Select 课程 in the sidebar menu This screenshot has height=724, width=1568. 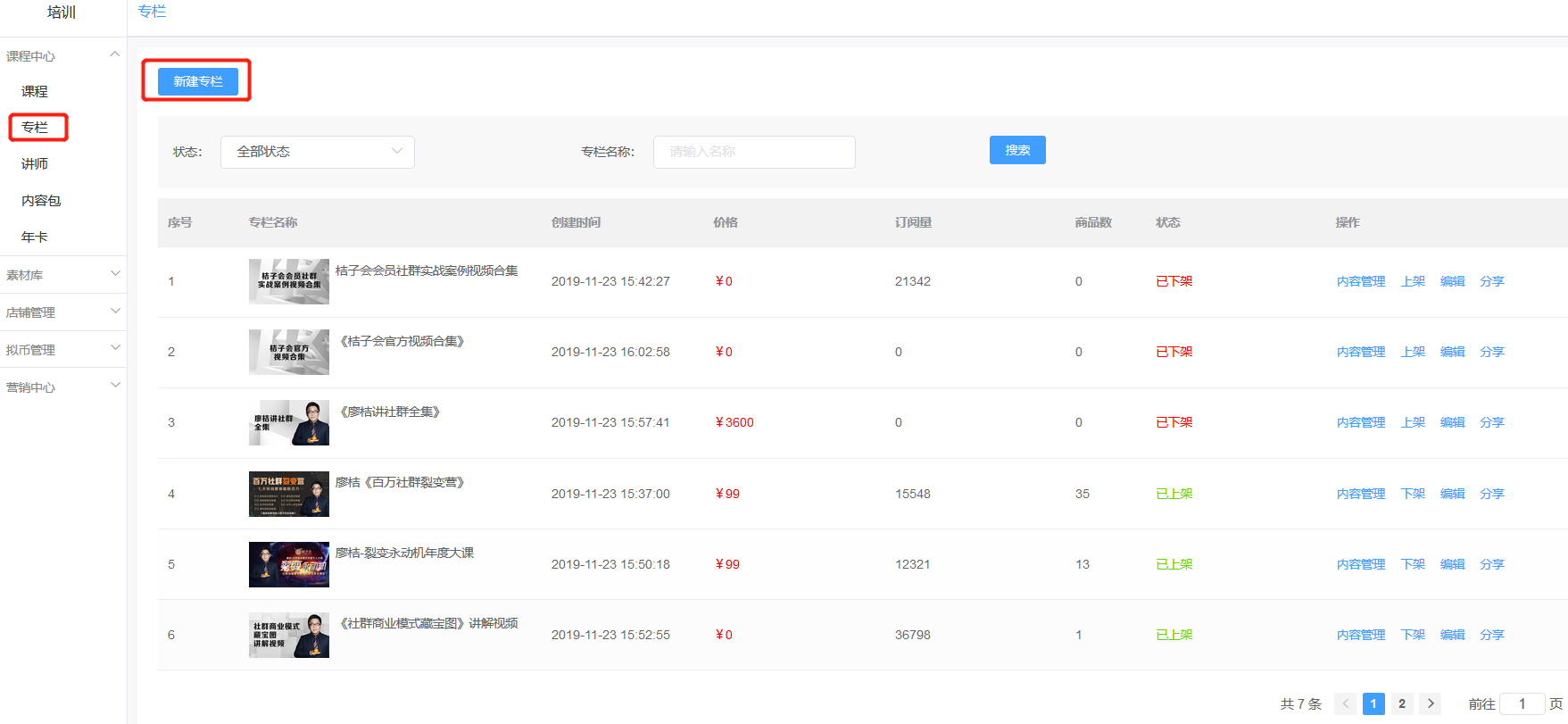click(x=35, y=91)
